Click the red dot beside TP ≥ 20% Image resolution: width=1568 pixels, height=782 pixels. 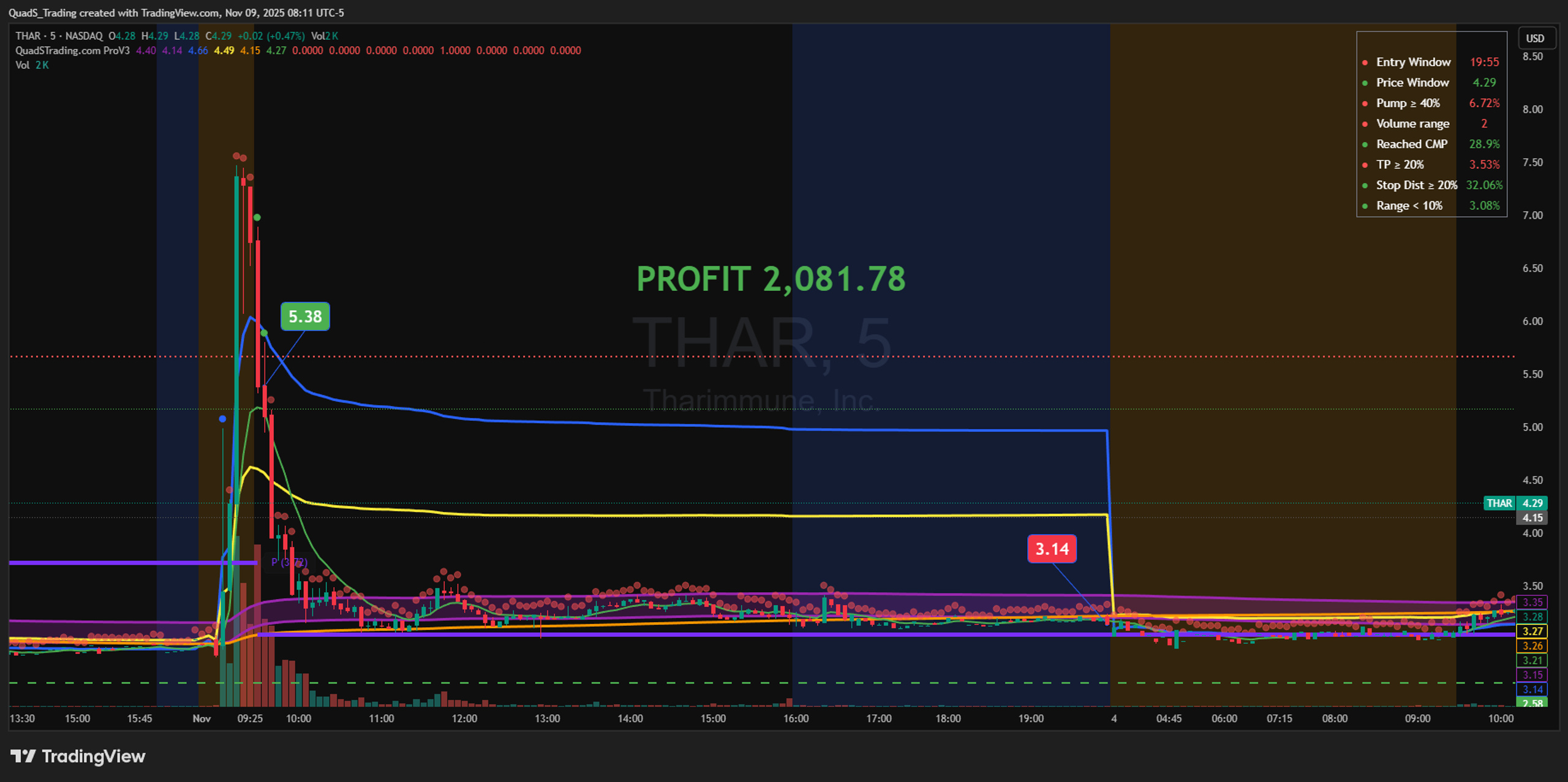(x=1365, y=165)
